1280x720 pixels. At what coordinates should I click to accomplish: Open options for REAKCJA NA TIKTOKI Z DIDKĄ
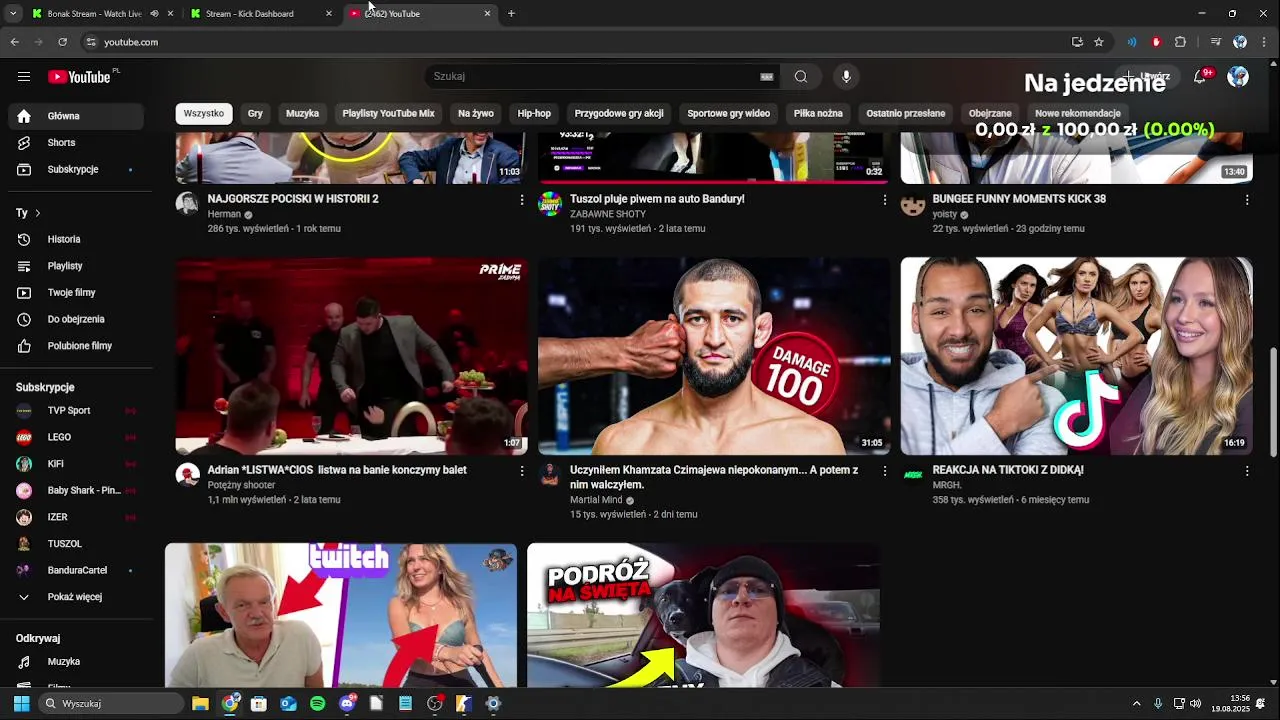(x=1246, y=471)
